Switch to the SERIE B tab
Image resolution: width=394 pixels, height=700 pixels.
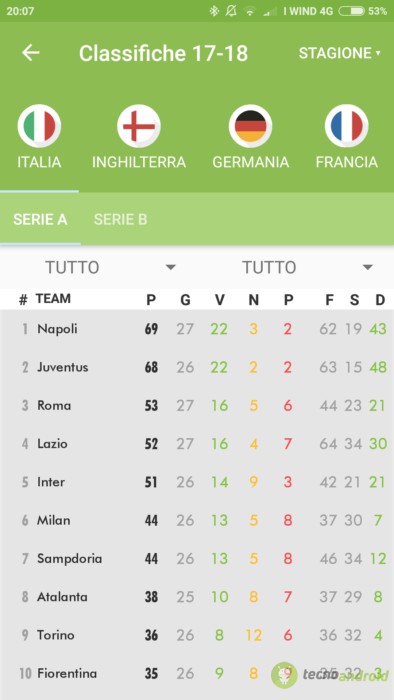tap(120, 219)
